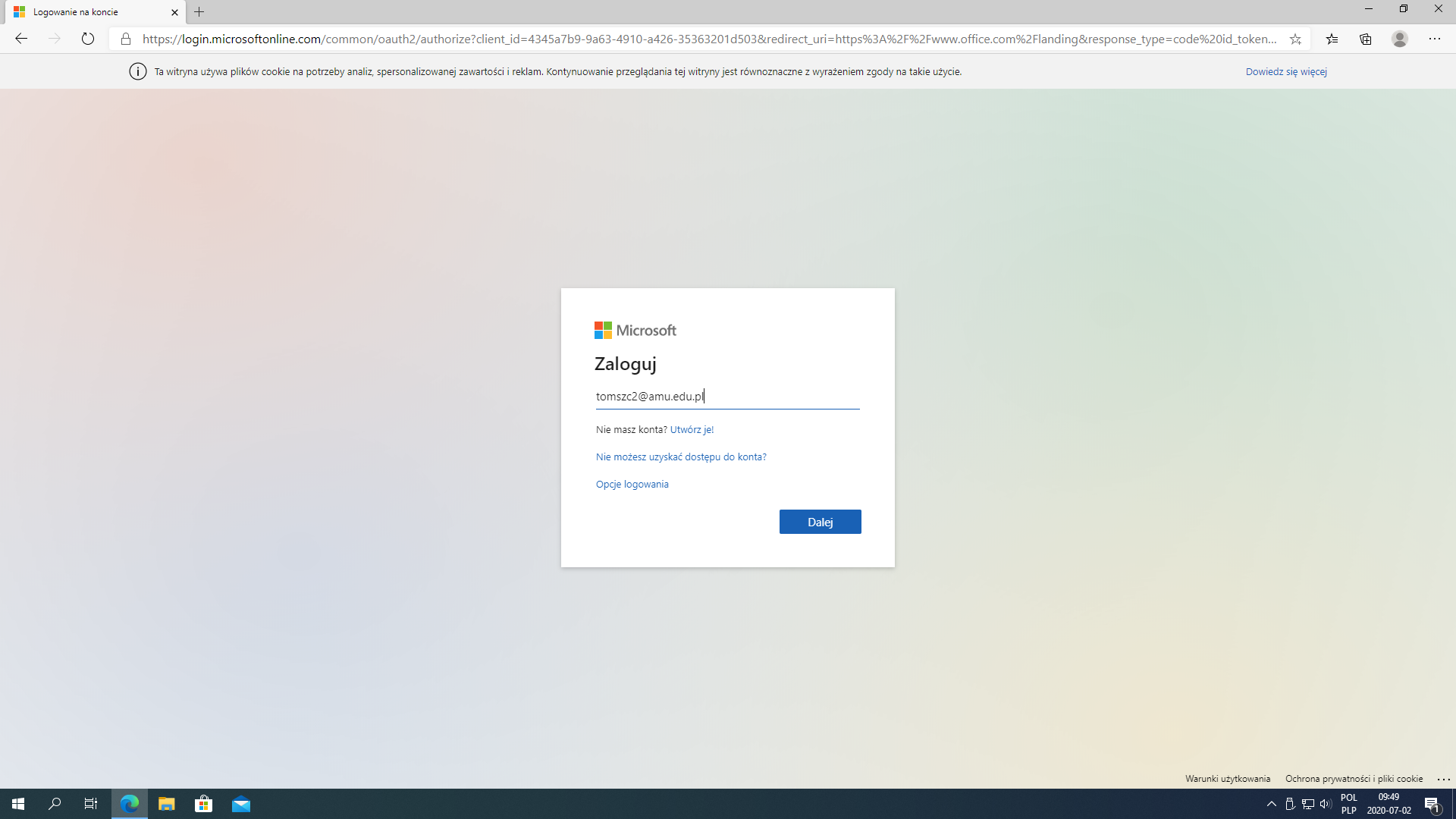
Task: Open Microsoft Store from taskbar
Action: (x=203, y=804)
